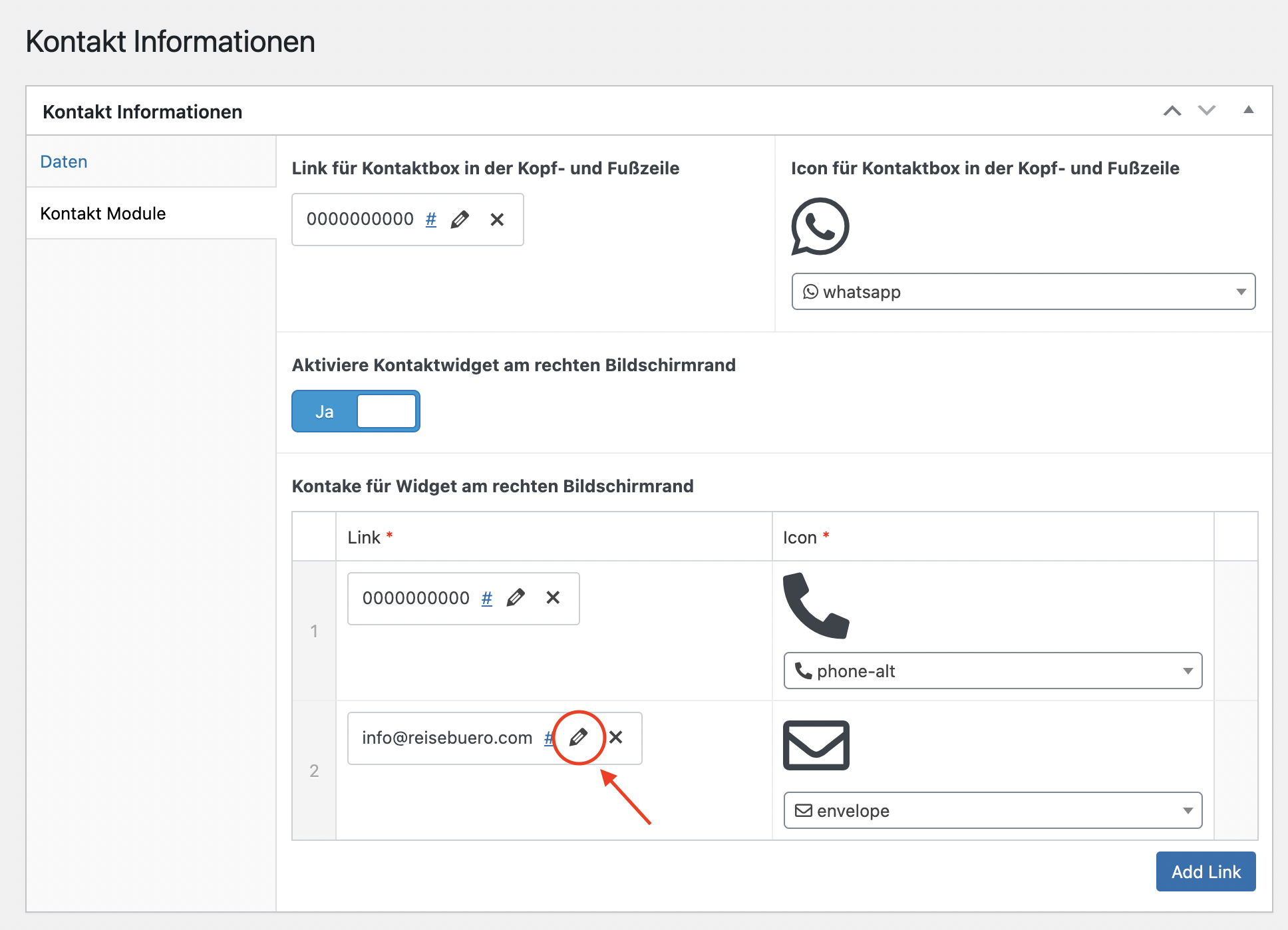The image size is (1288, 930).
Task: Remove the info@reisebuero.com link
Action: (616, 737)
